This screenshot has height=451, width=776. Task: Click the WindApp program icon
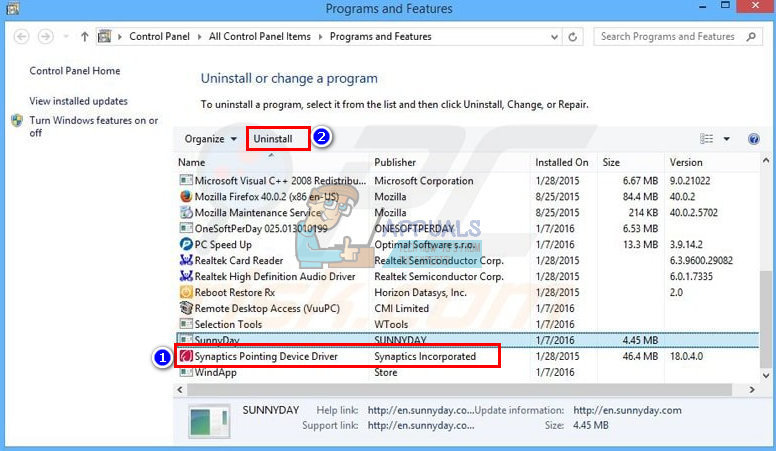coord(186,372)
